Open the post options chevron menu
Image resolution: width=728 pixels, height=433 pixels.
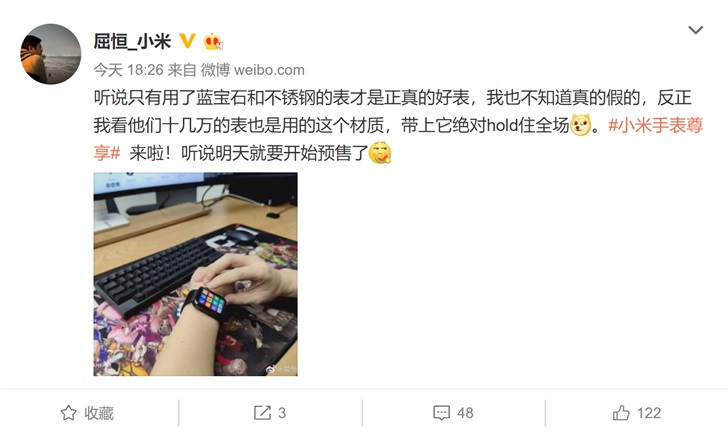click(x=695, y=30)
